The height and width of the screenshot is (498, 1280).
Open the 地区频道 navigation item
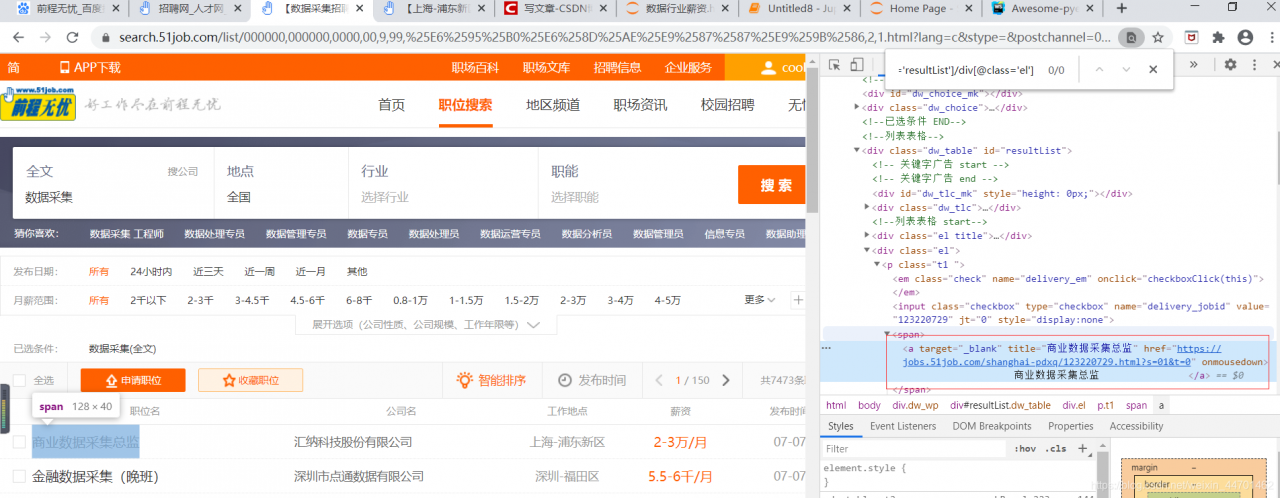(x=553, y=105)
